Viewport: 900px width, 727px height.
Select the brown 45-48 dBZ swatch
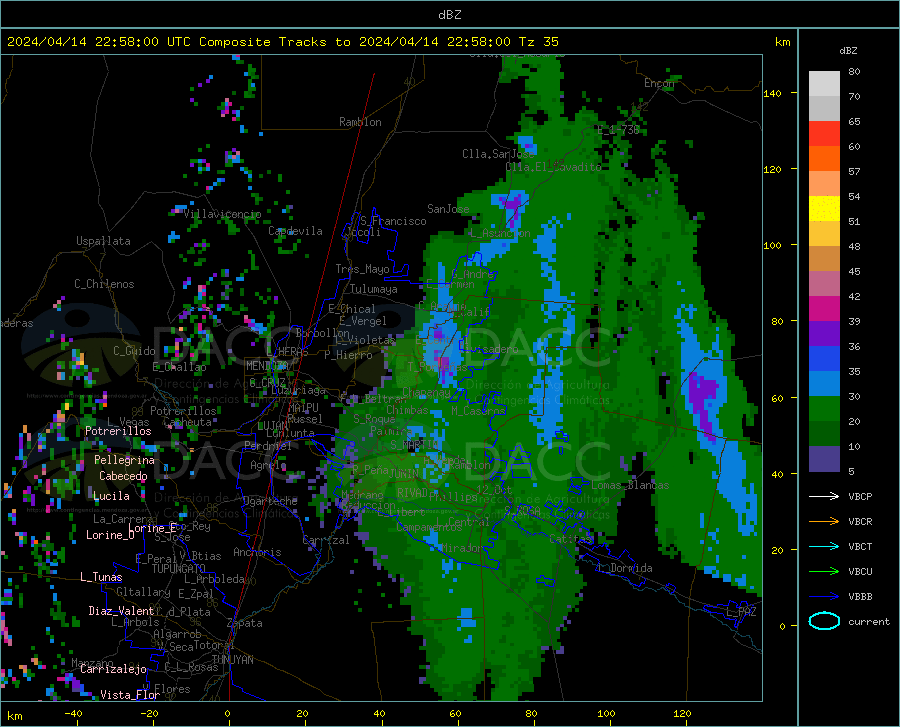(x=824, y=259)
